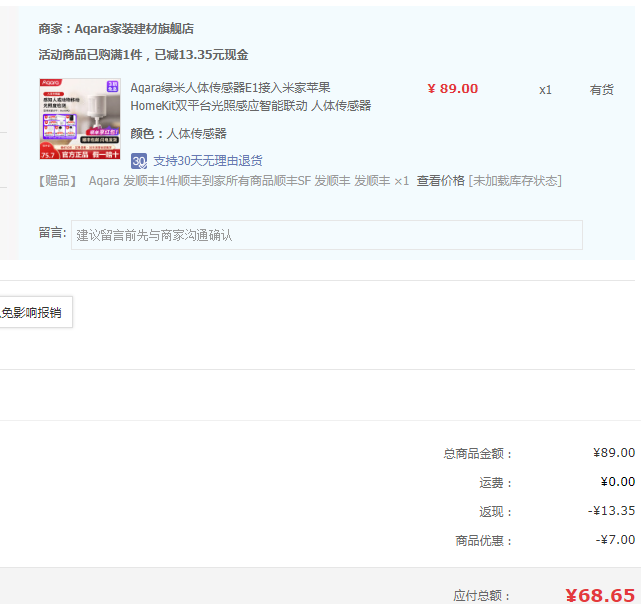
Task: Select the 未加载库存状态 gift status text
Action: (x=515, y=181)
